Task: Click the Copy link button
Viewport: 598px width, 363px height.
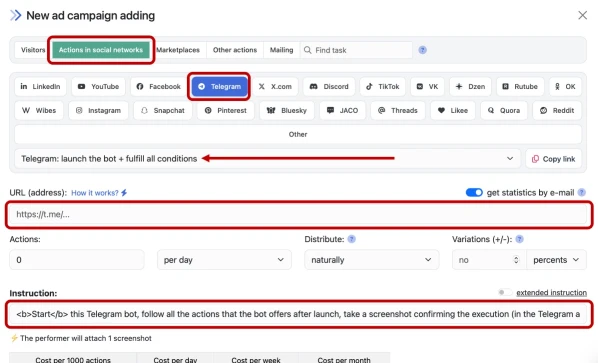Action: (x=554, y=159)
